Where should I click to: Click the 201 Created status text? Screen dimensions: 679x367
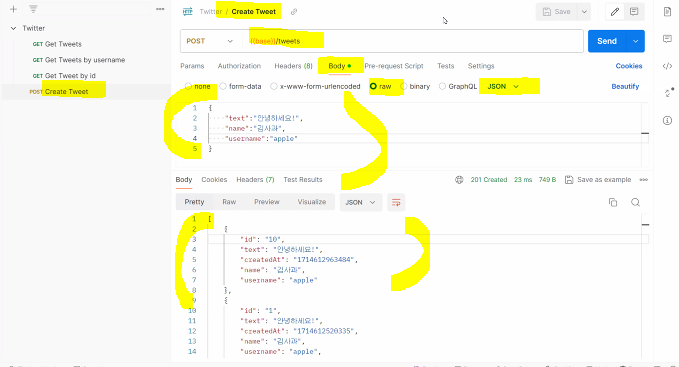tap(489, 180)
